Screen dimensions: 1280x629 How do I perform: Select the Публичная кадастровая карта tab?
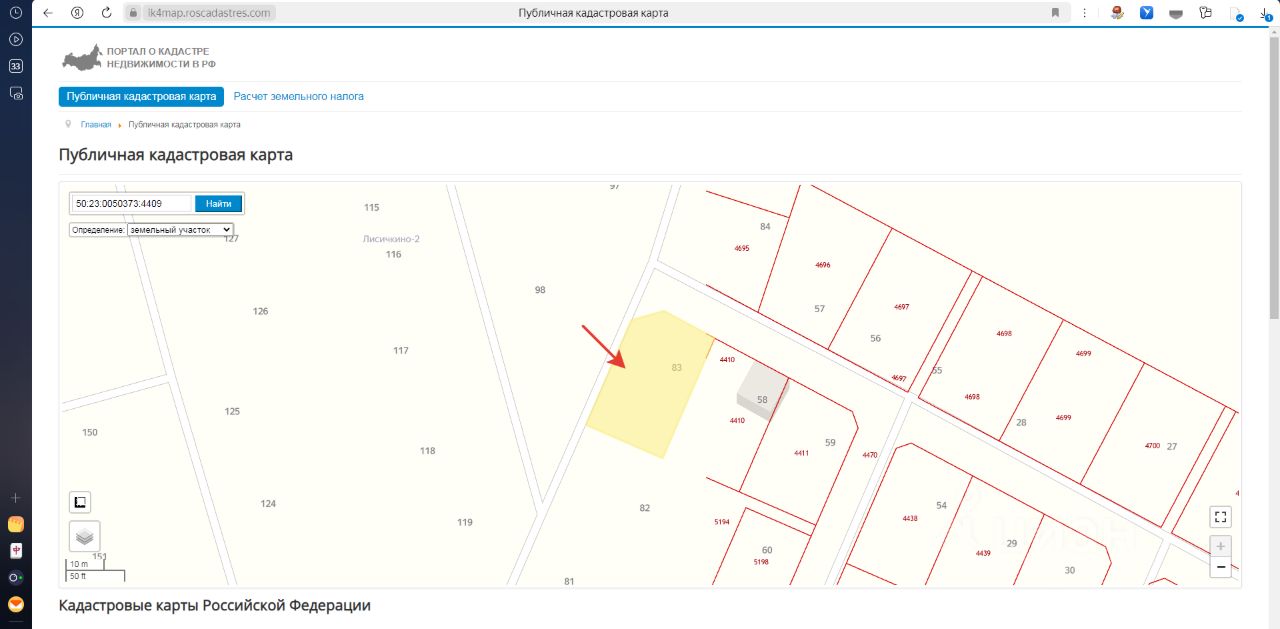pyautogui.click(x=141, y=97)
